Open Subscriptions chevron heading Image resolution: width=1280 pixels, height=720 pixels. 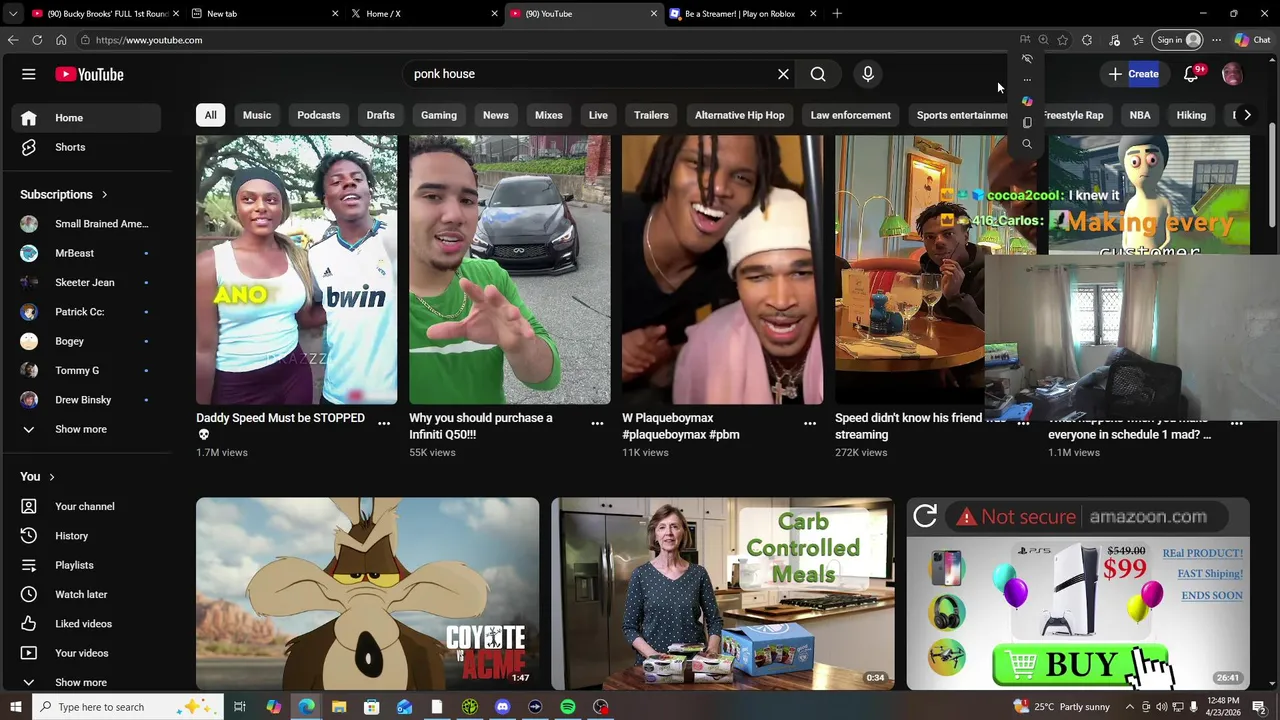[x=64, y=194]
